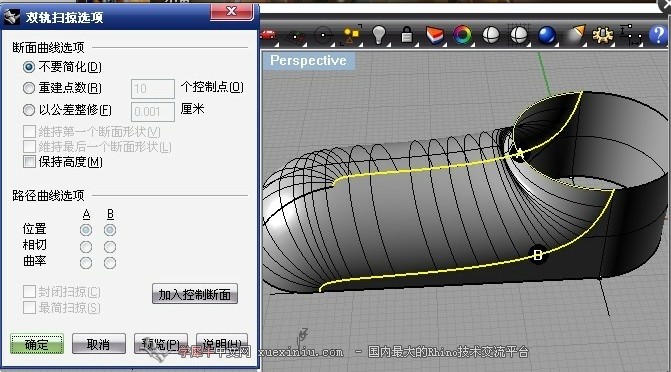Image resolution: width=671 pixels, height=372 pixels.
Task: Select 位置 radio for rail A
Action: (x=86, y=230)
